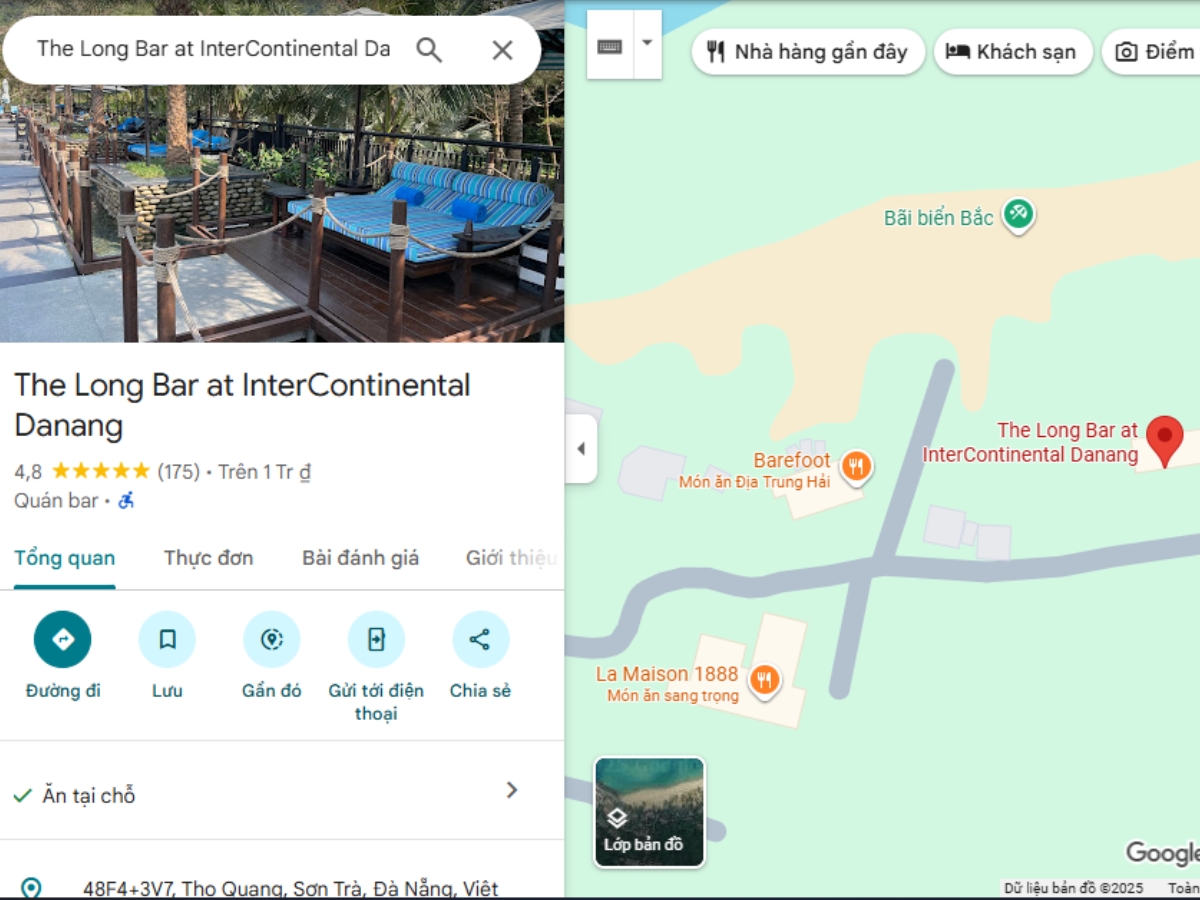Select La Maison 1888 restaurant pin
1200x900 pixels.
point(764,680)
